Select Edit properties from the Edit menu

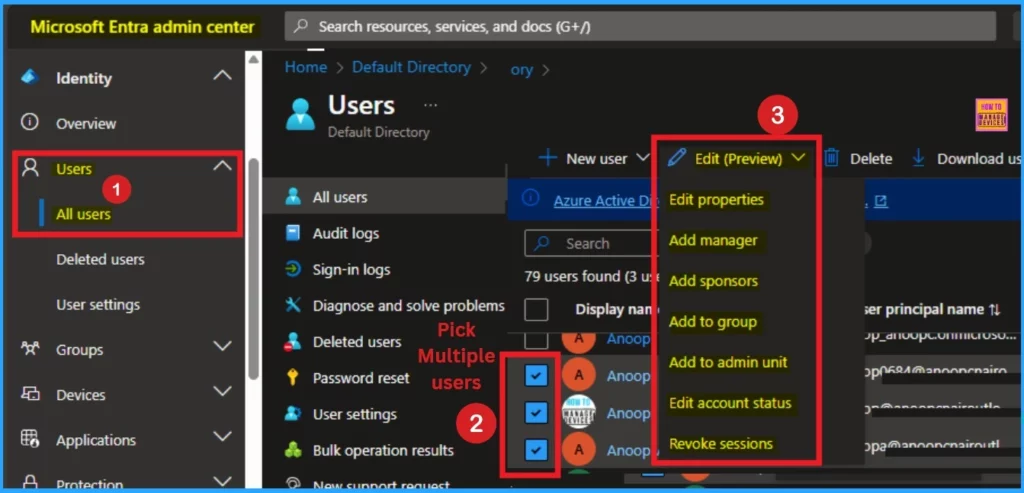pyautogui.click(x=716, y=200)
